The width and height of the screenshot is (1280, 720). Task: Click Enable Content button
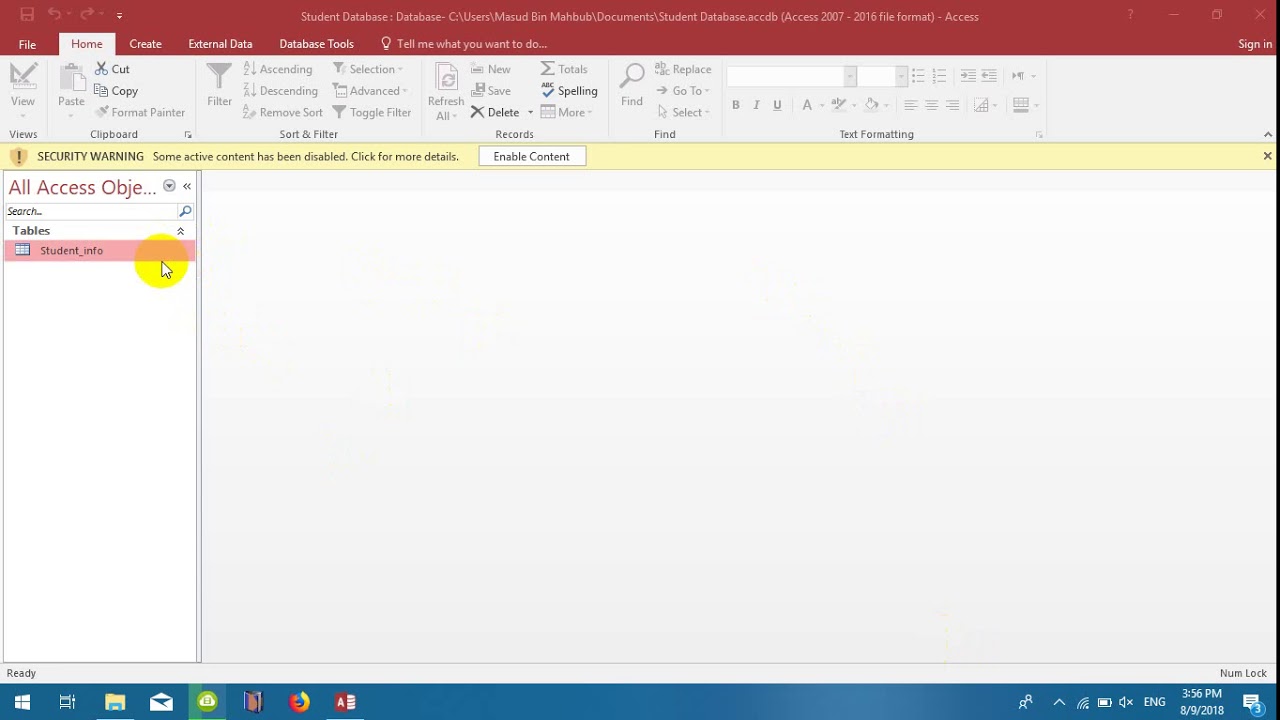coord(532,156)
